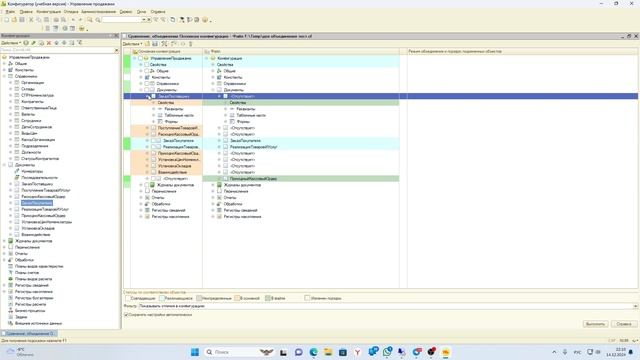640x360 pixels.
Task: Open the Действия dropdown in the Configuration panel
Action: [x=11, y=43]
